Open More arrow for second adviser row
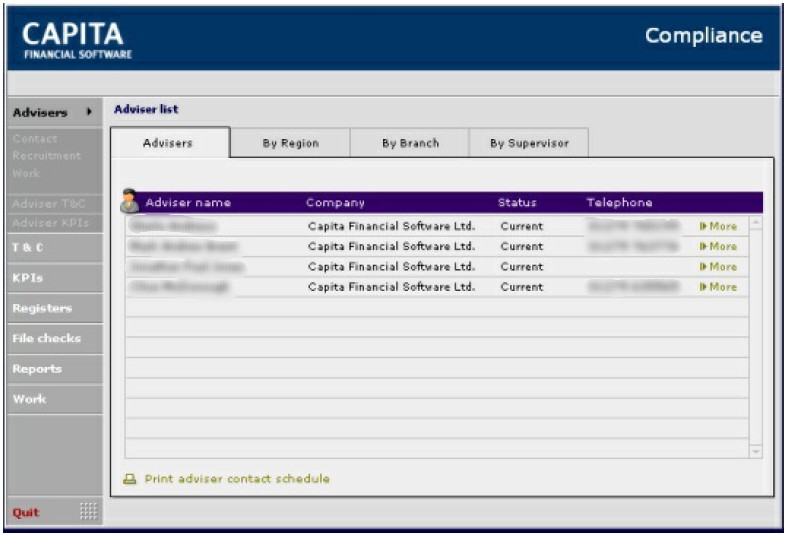Image resolution: width=787 pixels, height=535 pixels. (x=703, y=246)
